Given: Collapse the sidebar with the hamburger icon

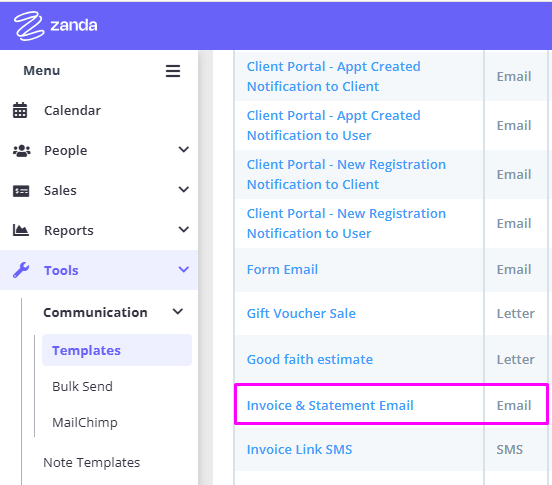Looking at the screenshot, I should coord(173,71).
